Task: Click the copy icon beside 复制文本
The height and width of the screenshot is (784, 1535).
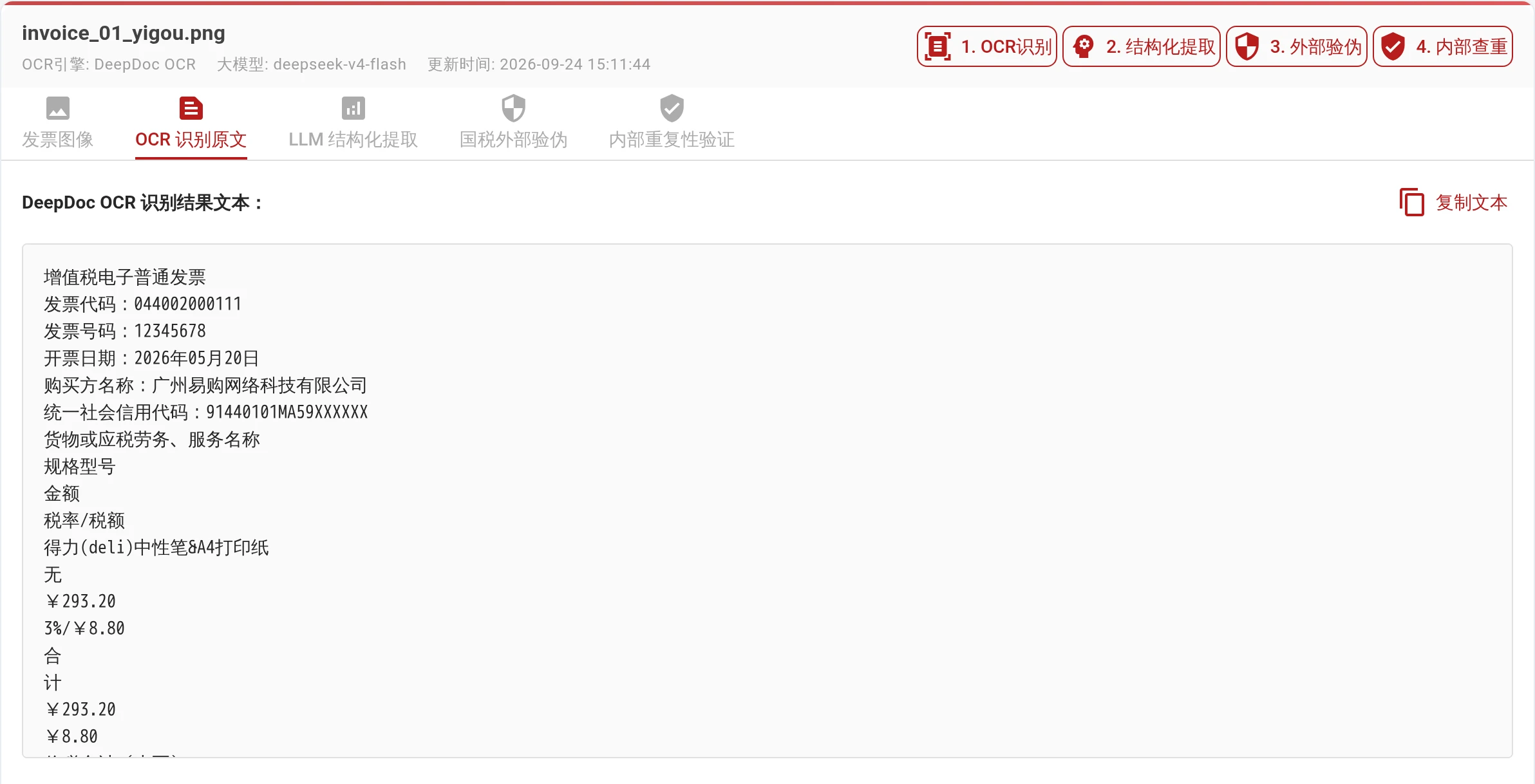Action: pos(1412,203)
